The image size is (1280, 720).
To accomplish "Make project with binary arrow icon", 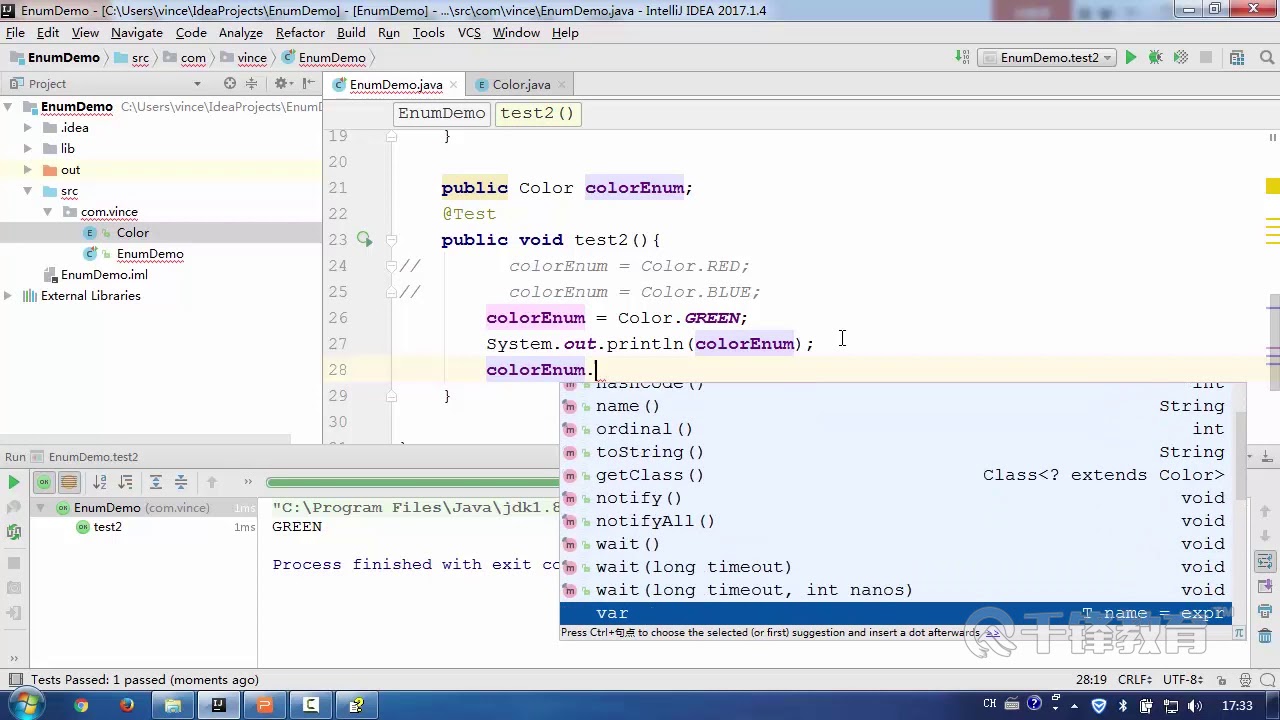I will click(962, 58).
